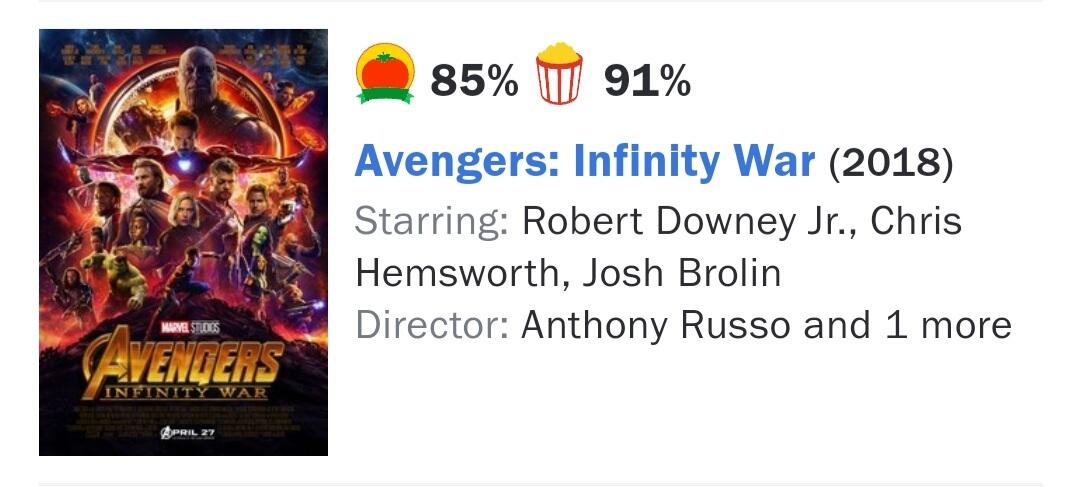Open the Avengers: Infinity War title link
This screenshot has height=487, width=1080.
pyautogui.click(x=586, y=160)
